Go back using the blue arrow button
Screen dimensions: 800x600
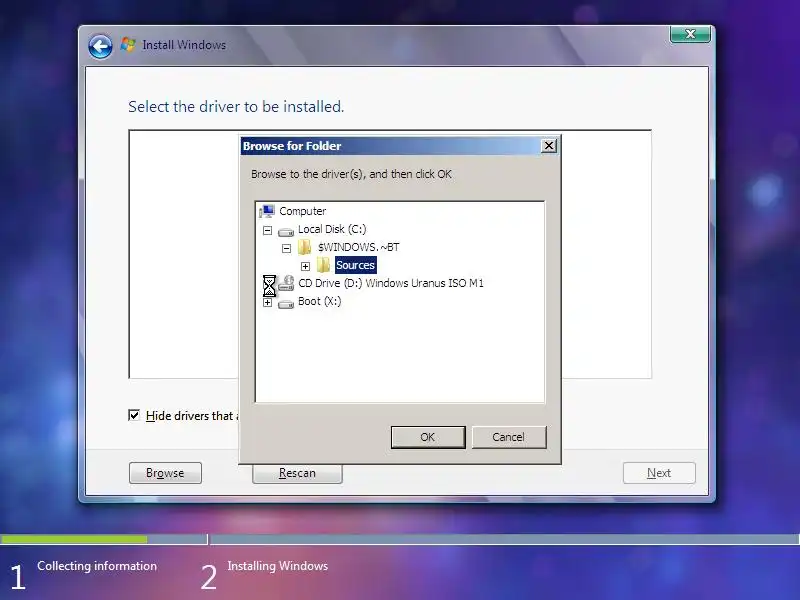[100, 47]
